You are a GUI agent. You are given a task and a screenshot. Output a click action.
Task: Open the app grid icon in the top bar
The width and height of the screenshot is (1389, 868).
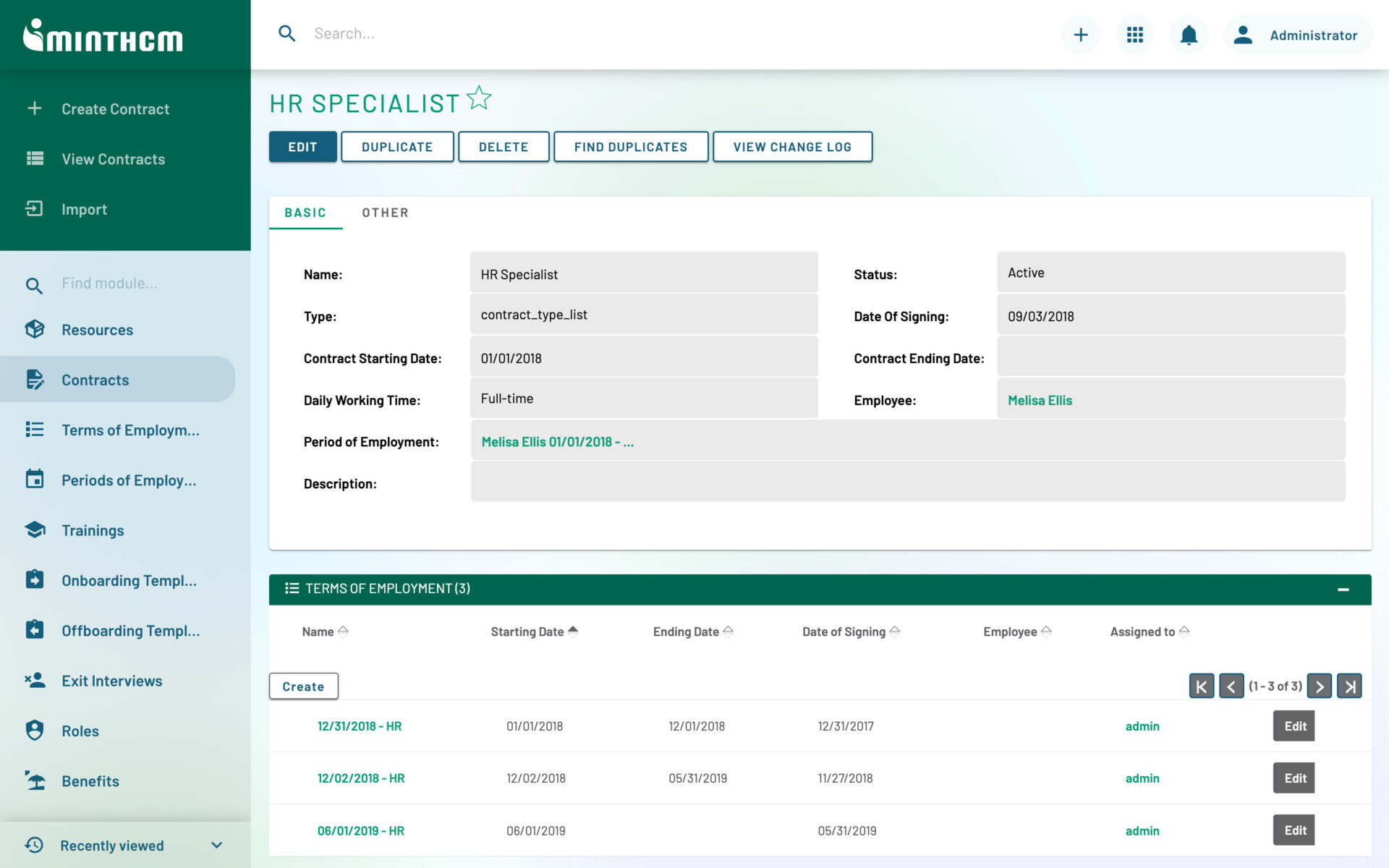(1134, 34)
